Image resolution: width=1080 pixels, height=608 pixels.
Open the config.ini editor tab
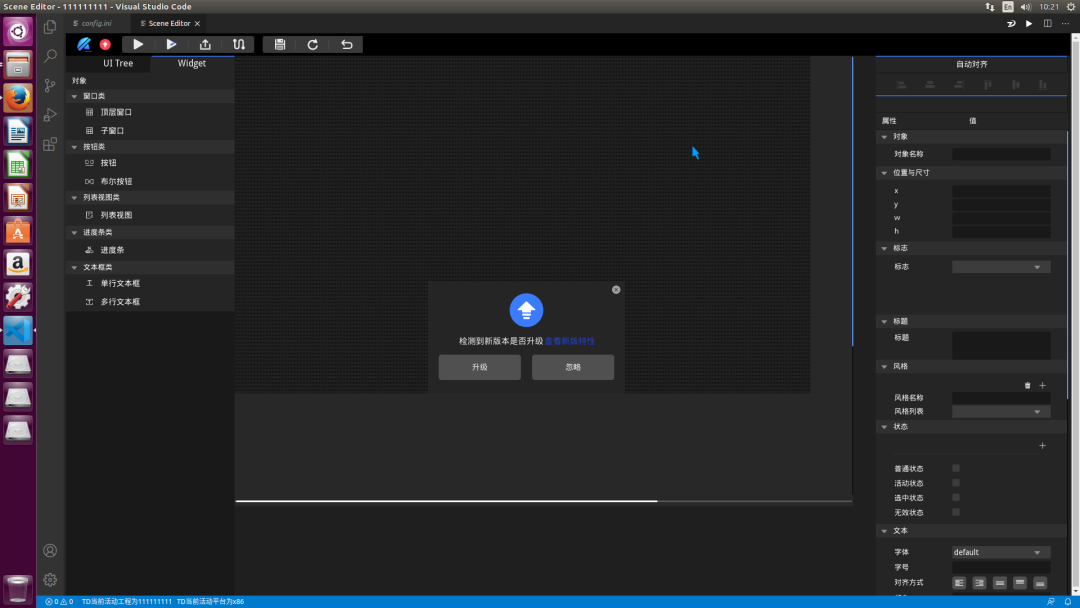97,23
